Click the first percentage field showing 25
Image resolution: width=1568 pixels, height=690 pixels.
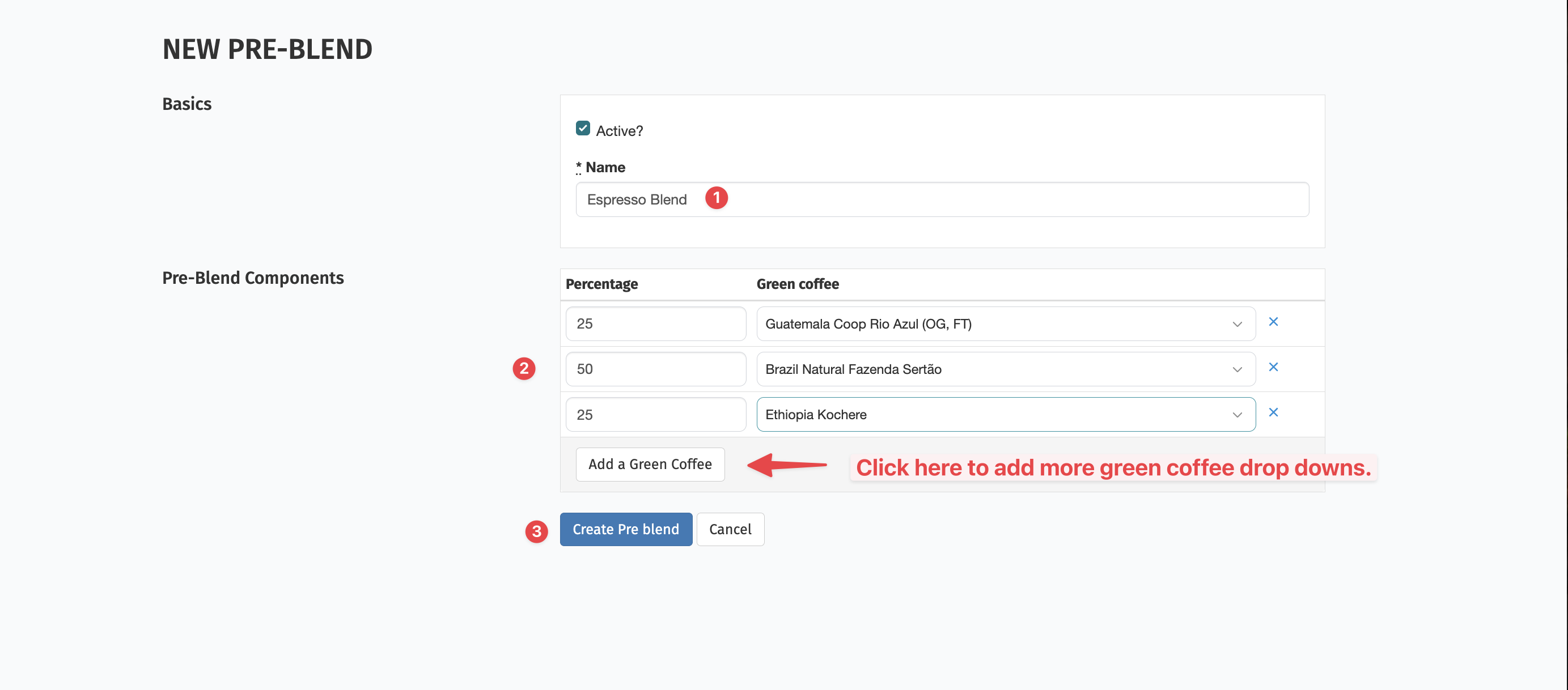point(655,323)
